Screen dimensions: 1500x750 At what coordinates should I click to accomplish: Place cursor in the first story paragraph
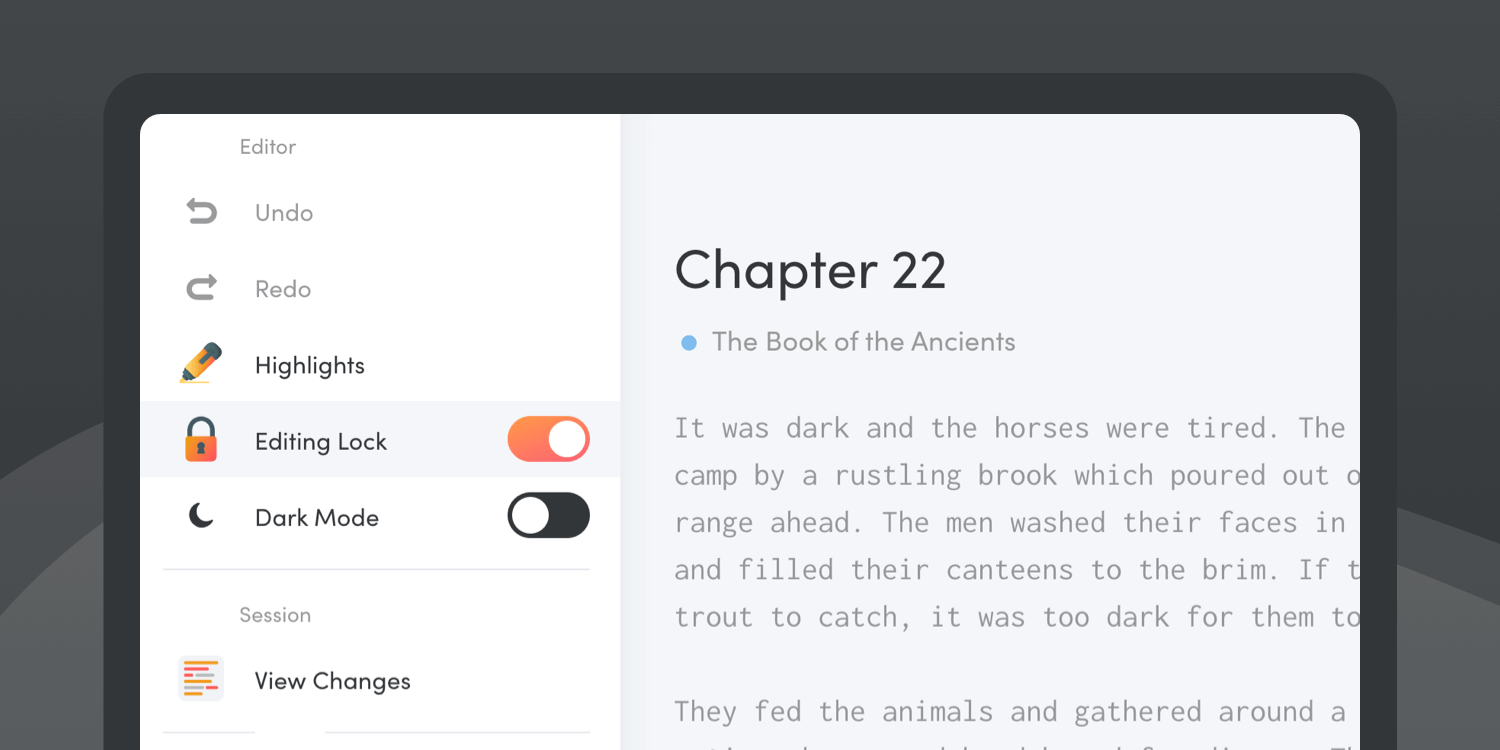point(1017,522)
